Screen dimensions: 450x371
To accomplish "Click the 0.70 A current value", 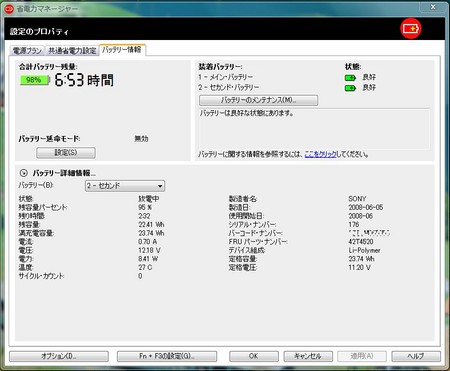I will 148,242.
